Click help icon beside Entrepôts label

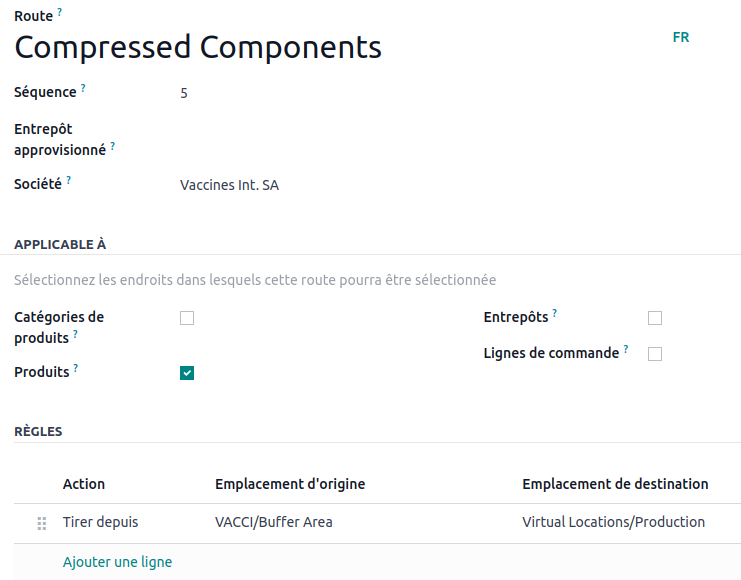coord(555,313)
